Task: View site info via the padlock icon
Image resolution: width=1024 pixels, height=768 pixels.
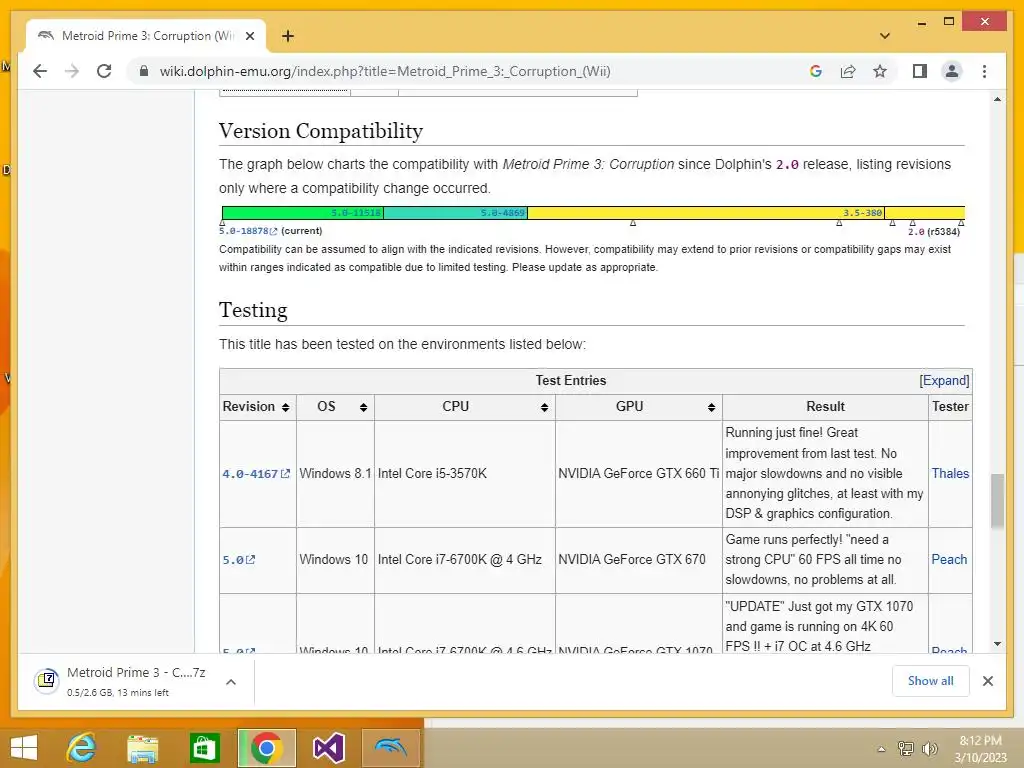Action: click(144, 71)
